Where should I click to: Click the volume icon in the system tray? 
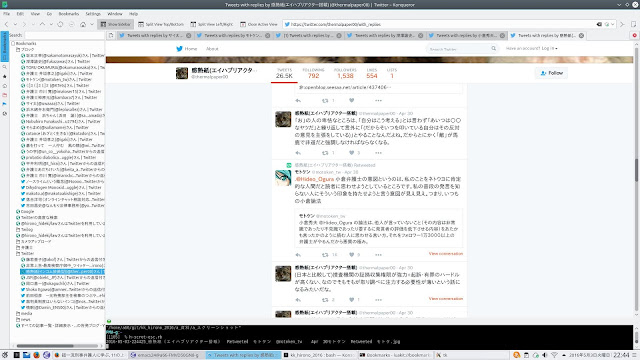(x=545, y=355)
